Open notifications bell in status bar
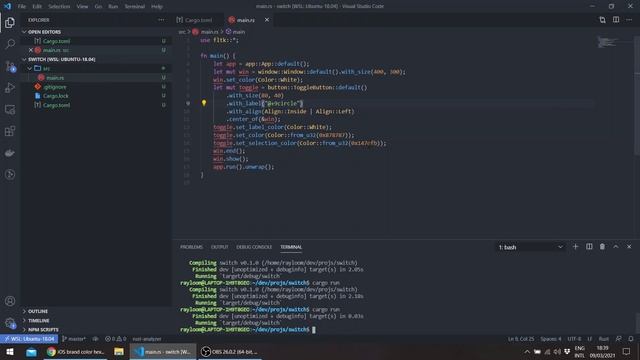Image resolution: width=640 pixels, height=360 pixels. click(x=631, y=339)
